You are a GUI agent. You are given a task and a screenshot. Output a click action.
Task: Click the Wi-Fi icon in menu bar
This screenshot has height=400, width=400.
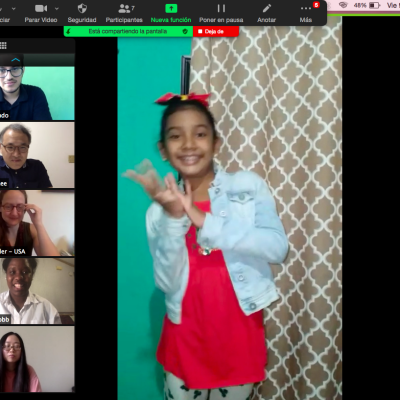pos(343,5)
